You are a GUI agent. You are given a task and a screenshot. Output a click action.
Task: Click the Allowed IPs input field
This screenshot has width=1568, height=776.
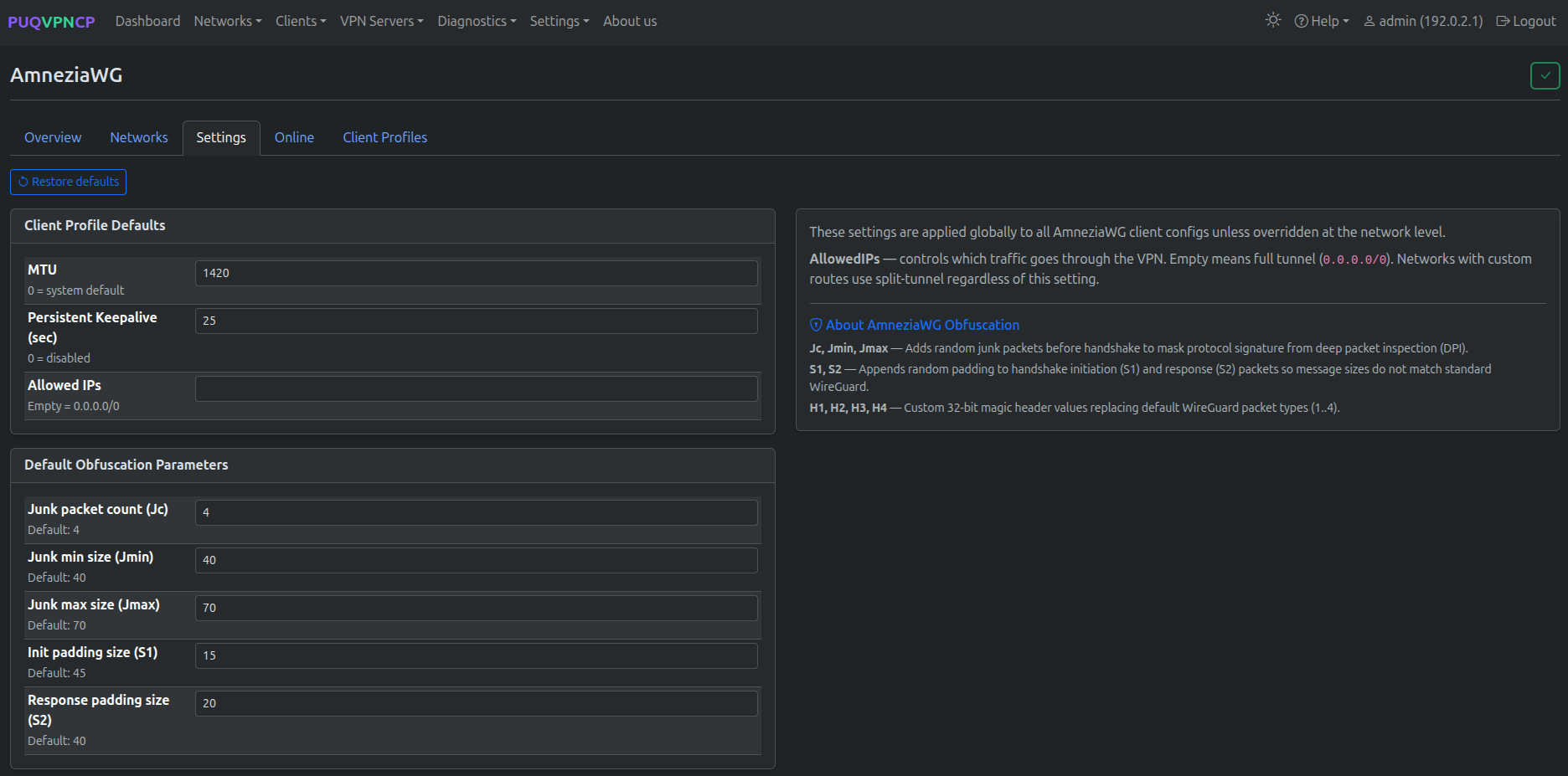coord(477,388)
